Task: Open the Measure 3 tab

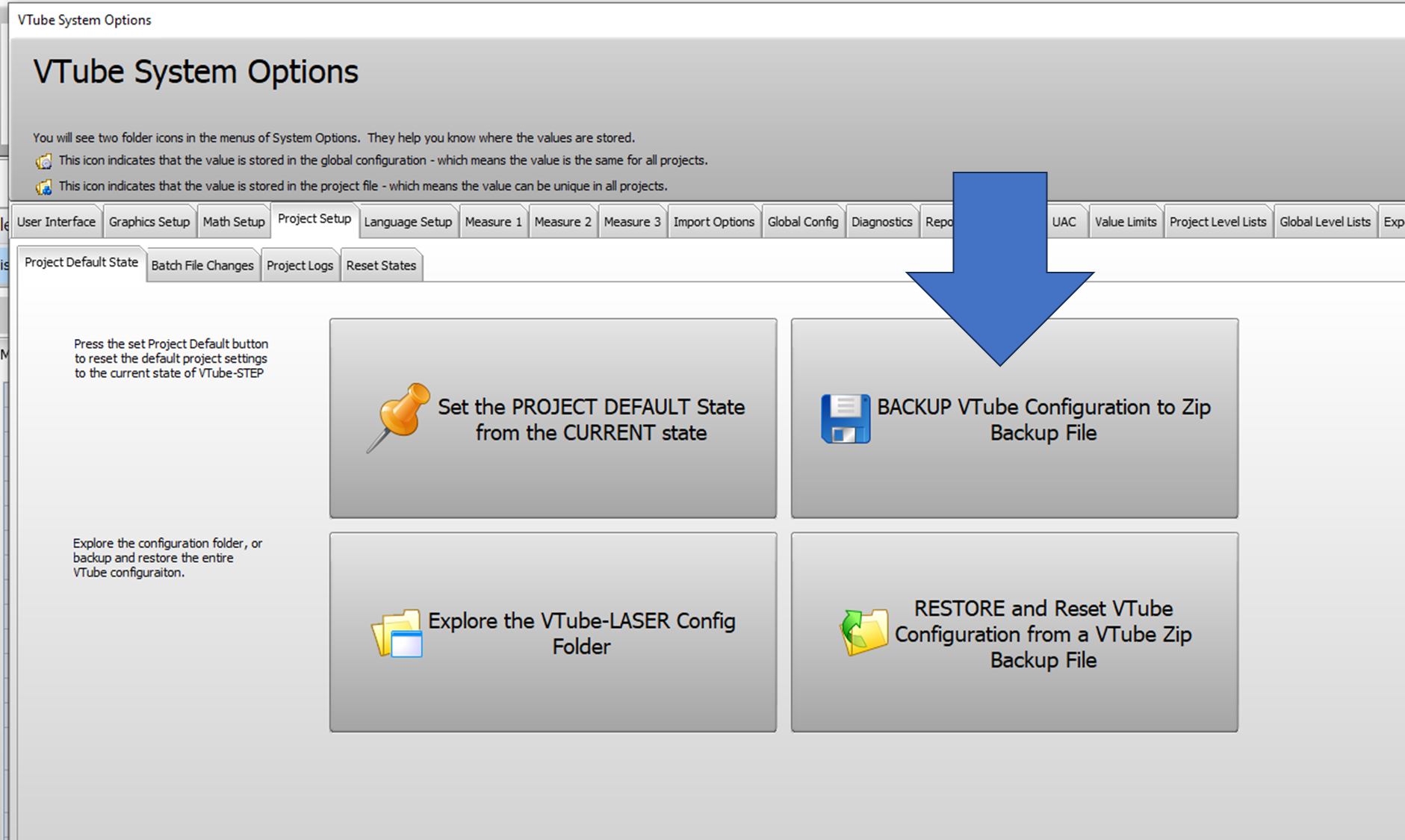Action: click(632, 222)
